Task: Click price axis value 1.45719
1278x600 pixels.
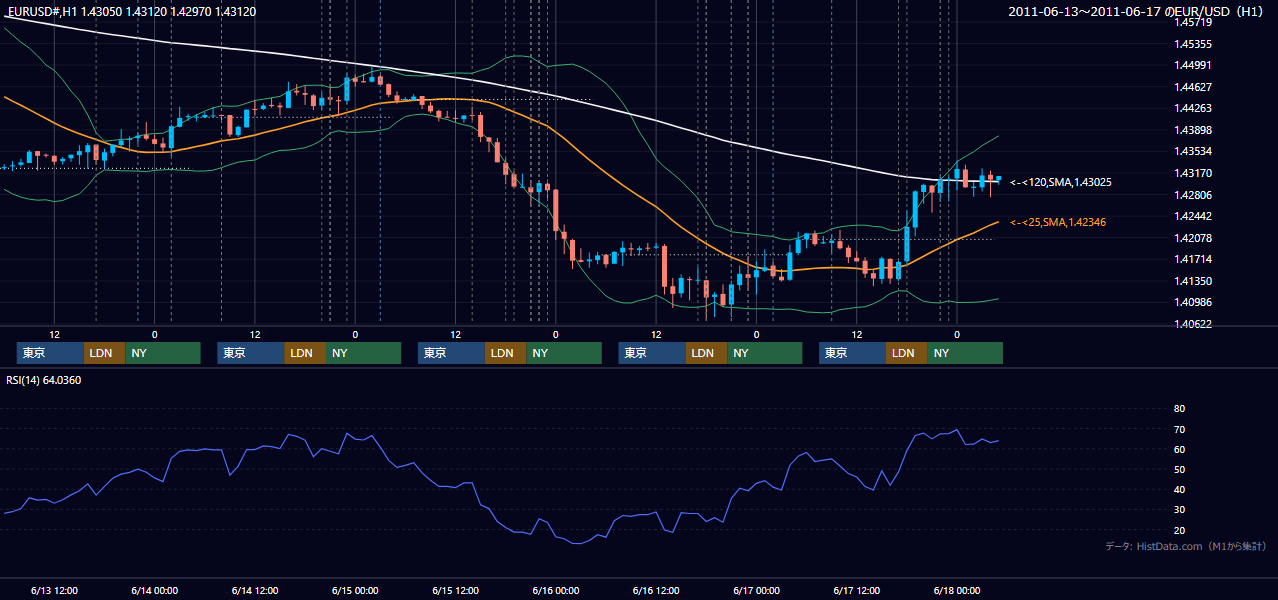Action: 1193,22
